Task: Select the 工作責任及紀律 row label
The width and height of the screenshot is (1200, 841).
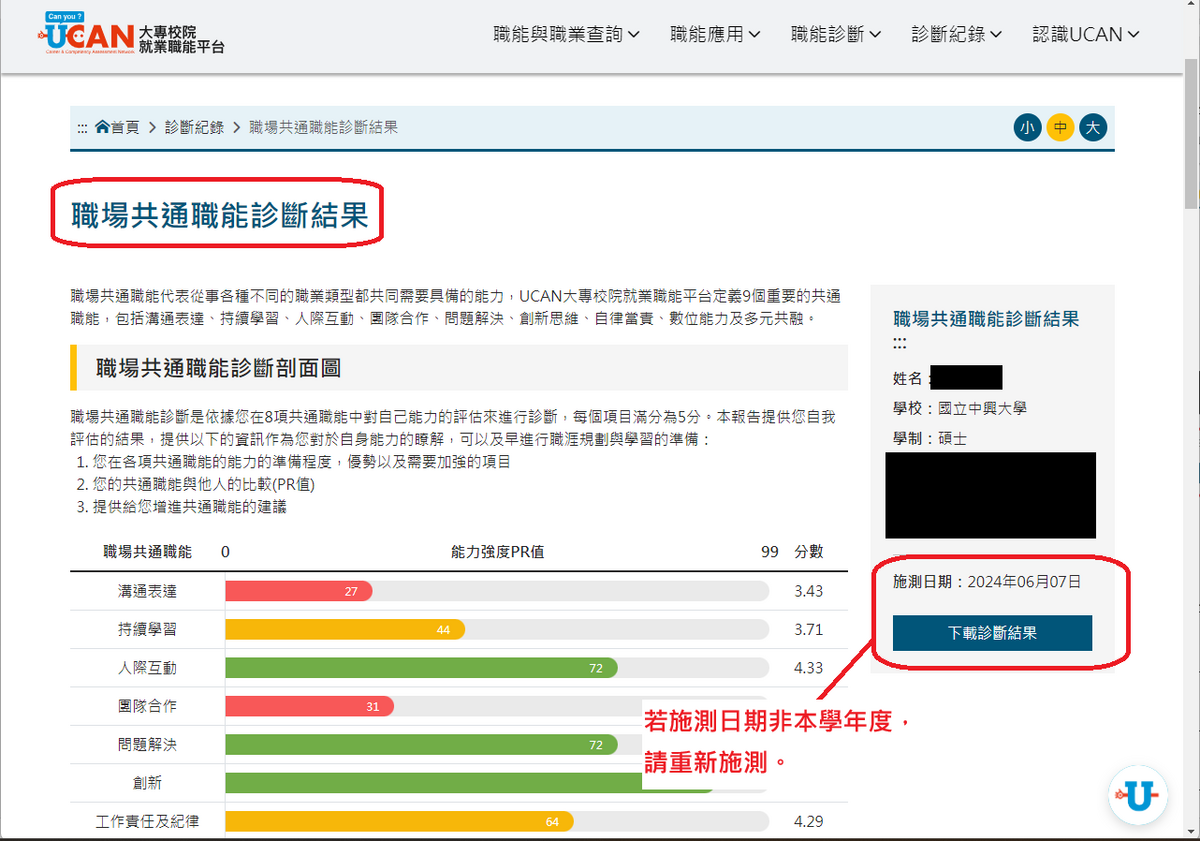Action: click(x=147, y=821)
